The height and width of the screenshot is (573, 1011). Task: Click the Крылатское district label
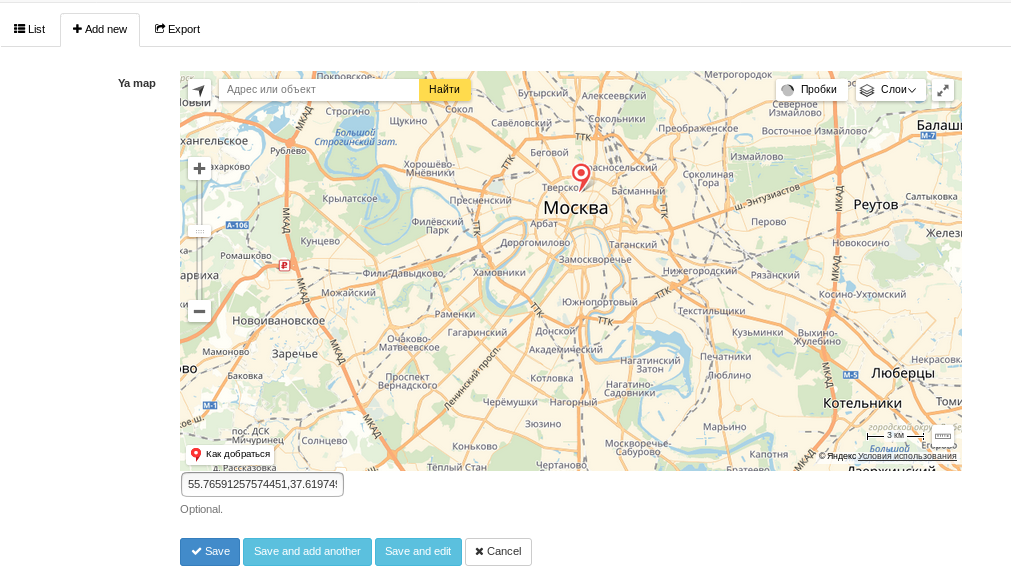click(x=349, y=199)
